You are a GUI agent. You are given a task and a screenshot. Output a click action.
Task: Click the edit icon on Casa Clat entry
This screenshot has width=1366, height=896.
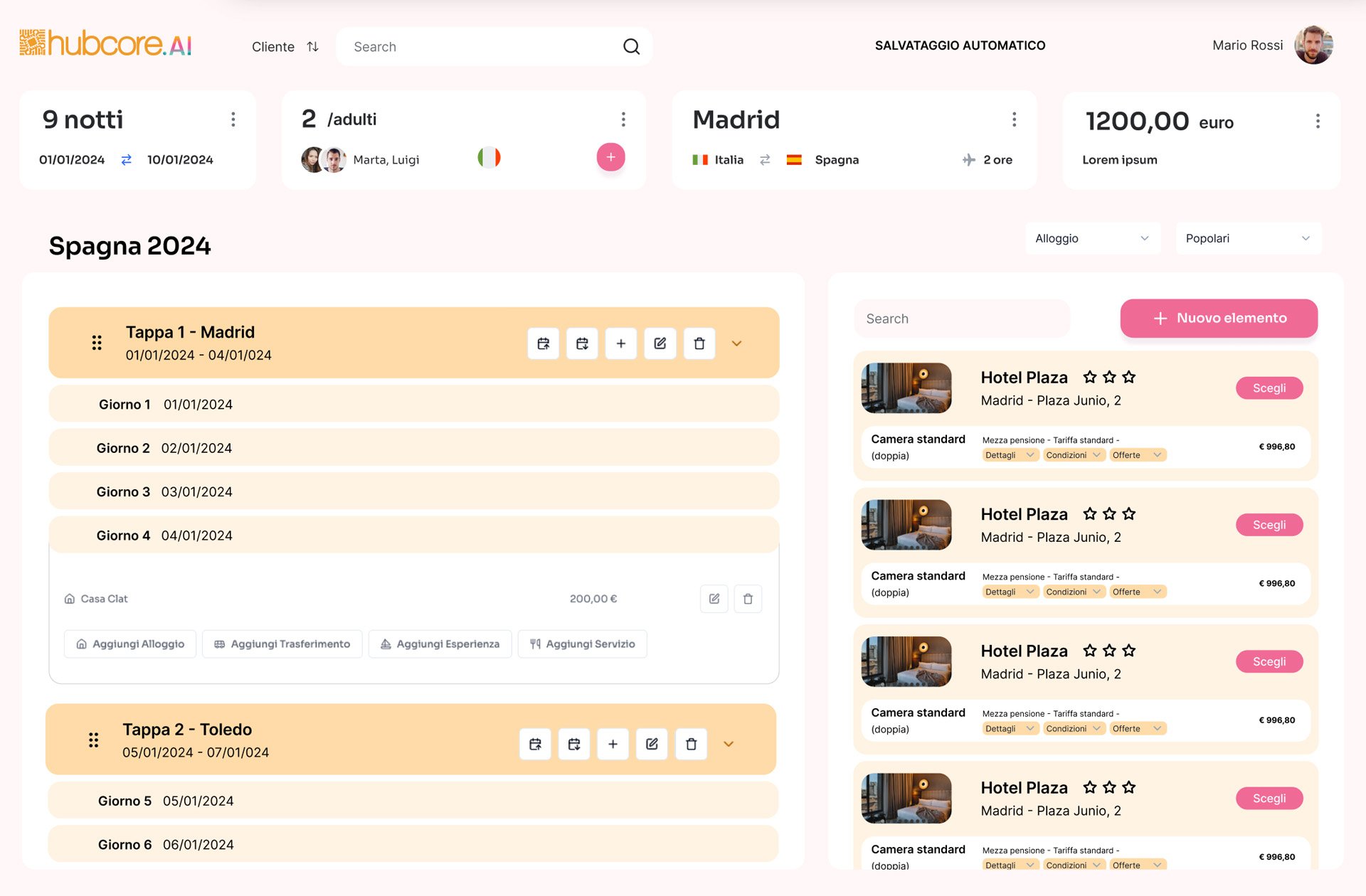(x=713, y=598)
